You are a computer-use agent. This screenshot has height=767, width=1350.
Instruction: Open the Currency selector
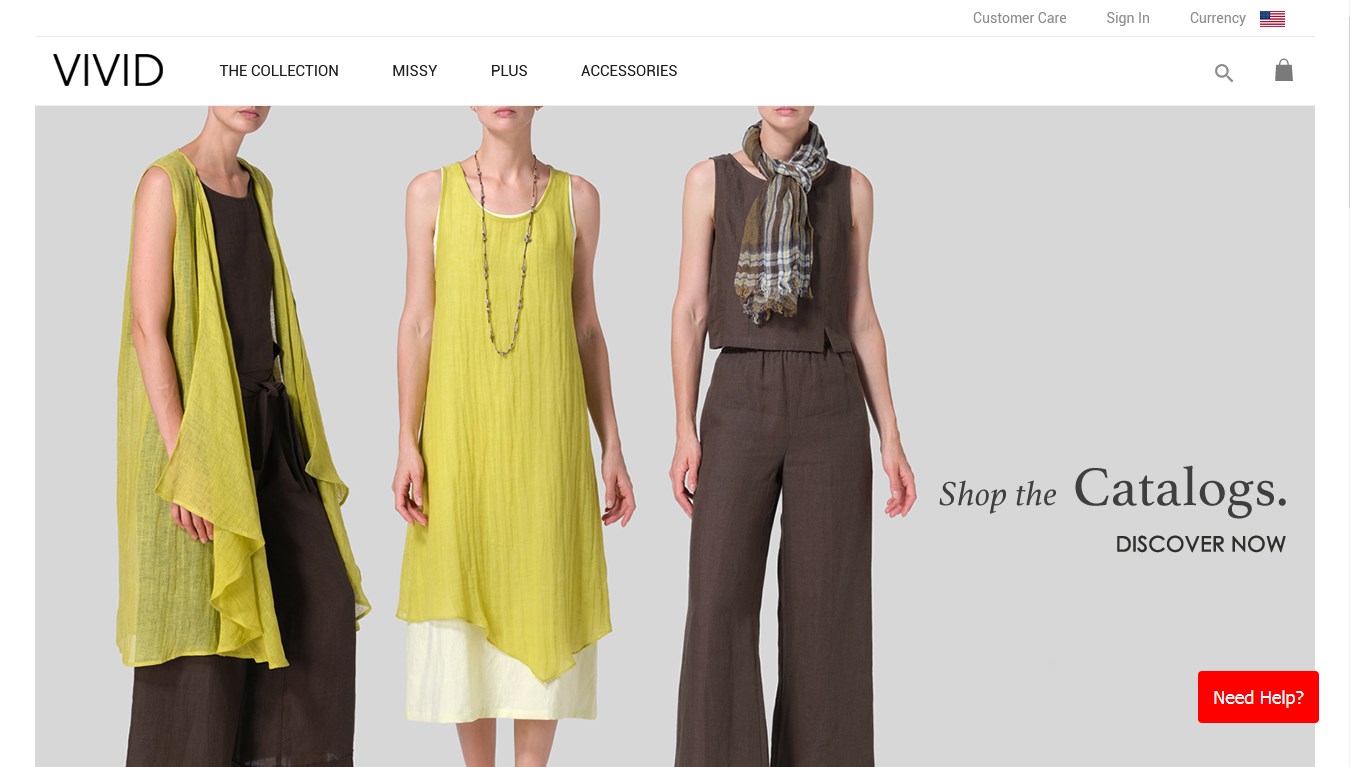(1217, 18)
